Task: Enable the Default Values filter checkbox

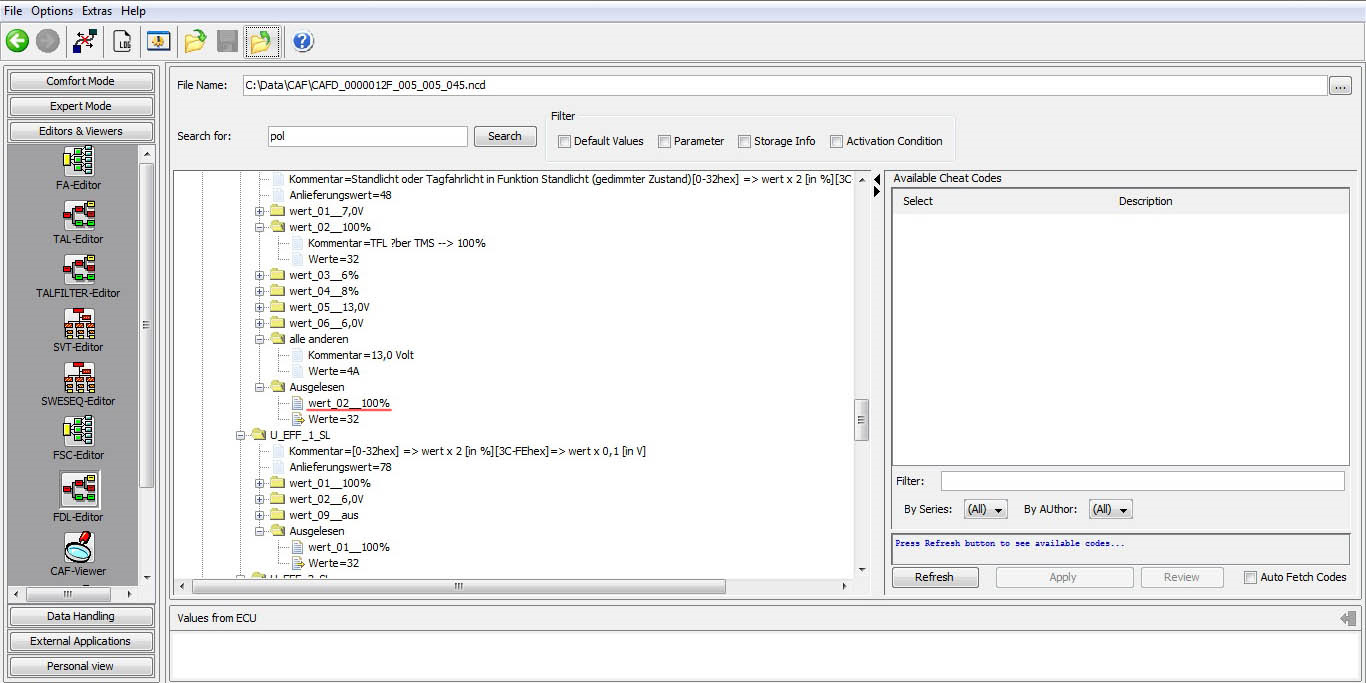Action: click(x=565, y=142)
